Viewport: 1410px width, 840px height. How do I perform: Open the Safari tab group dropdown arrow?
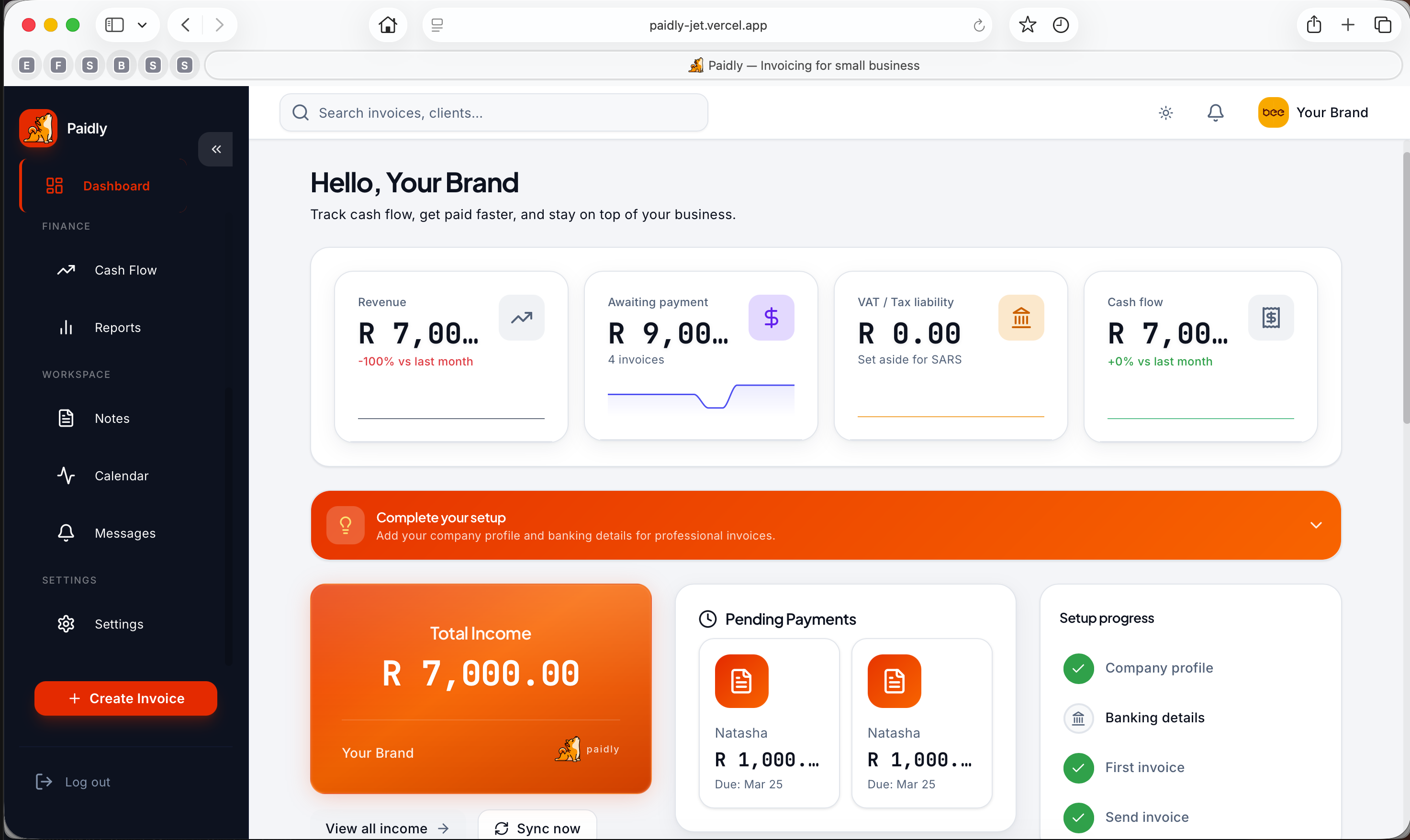pyautogui.click(x=142, y=25)
